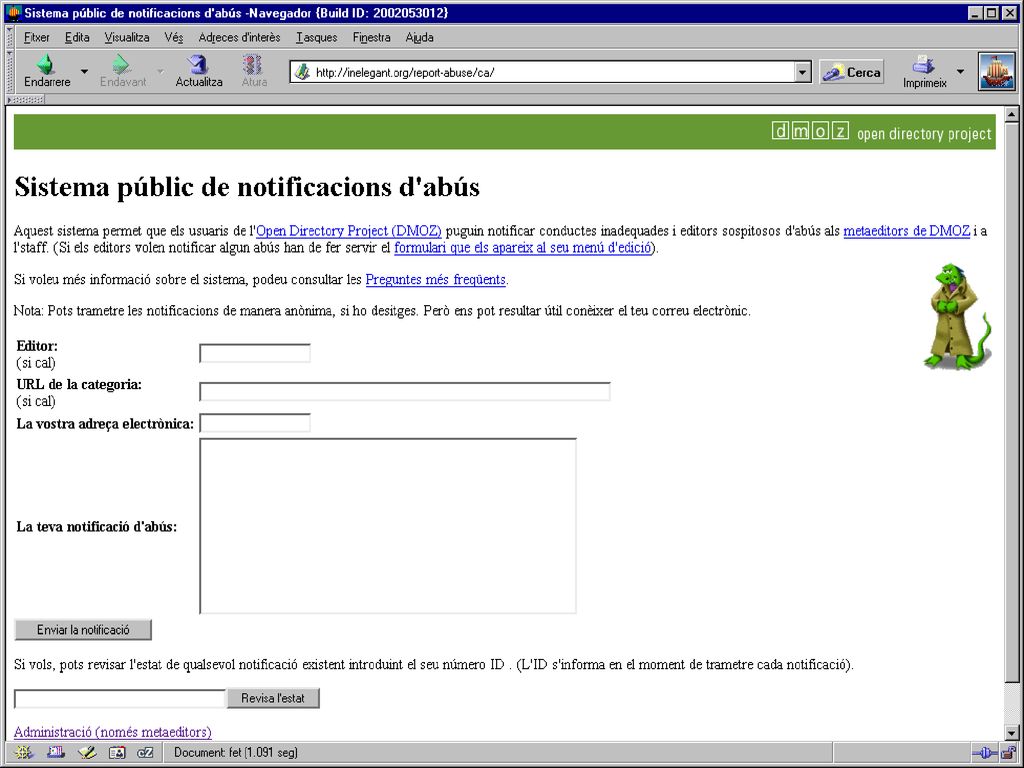The width and height of the screenshot is (1024, 768).
Task: Collapse the navigation toolbar grippy
Action: 10,71
